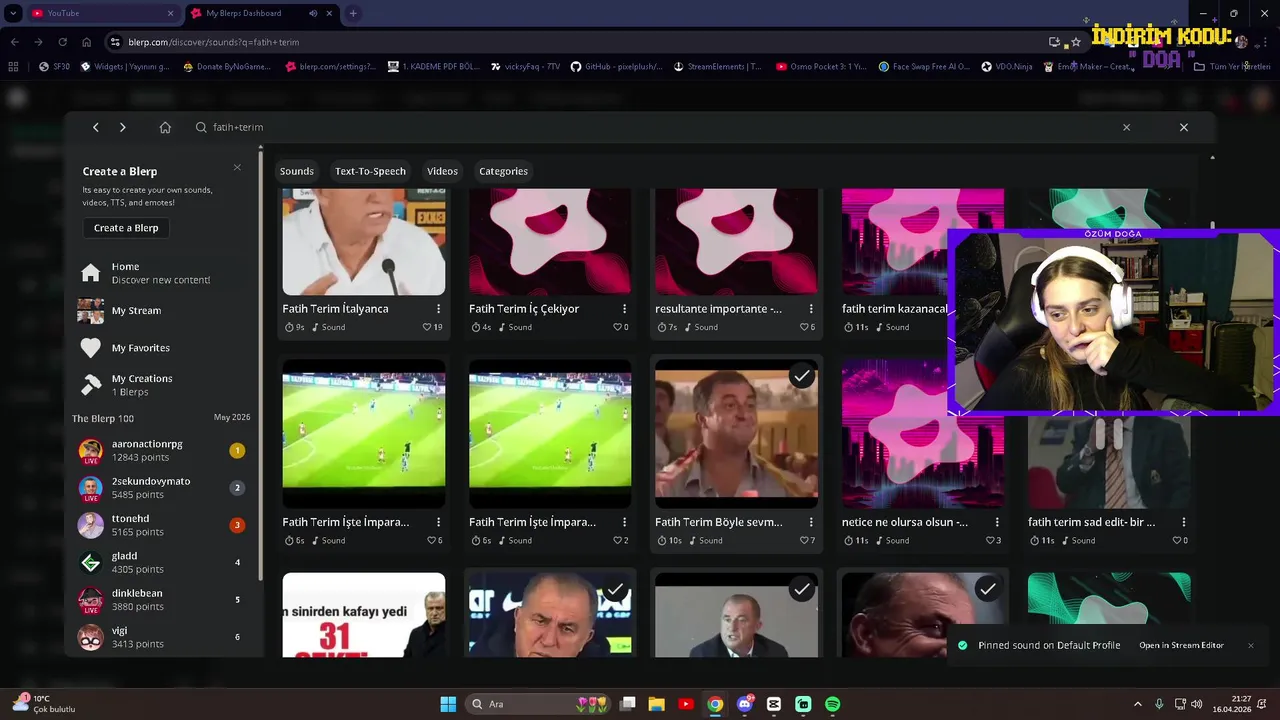
Task: Open a new browser tab
Action: point(353,13)
